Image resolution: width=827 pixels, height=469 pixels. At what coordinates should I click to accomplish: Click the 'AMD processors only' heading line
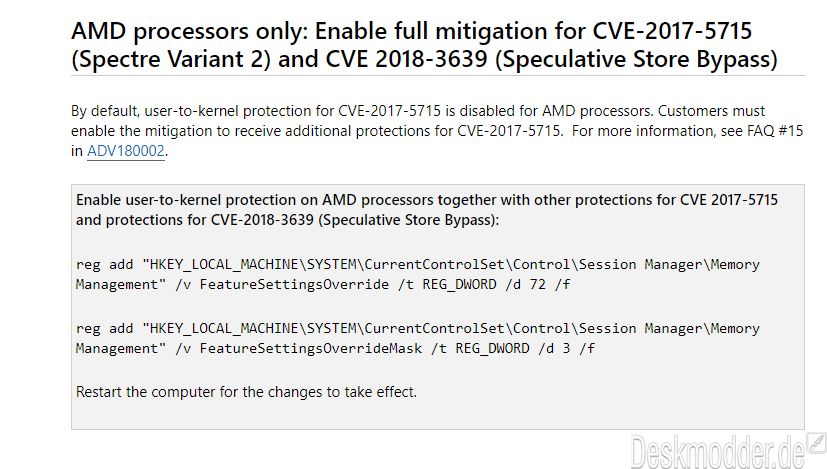click(x=411, y=31)
